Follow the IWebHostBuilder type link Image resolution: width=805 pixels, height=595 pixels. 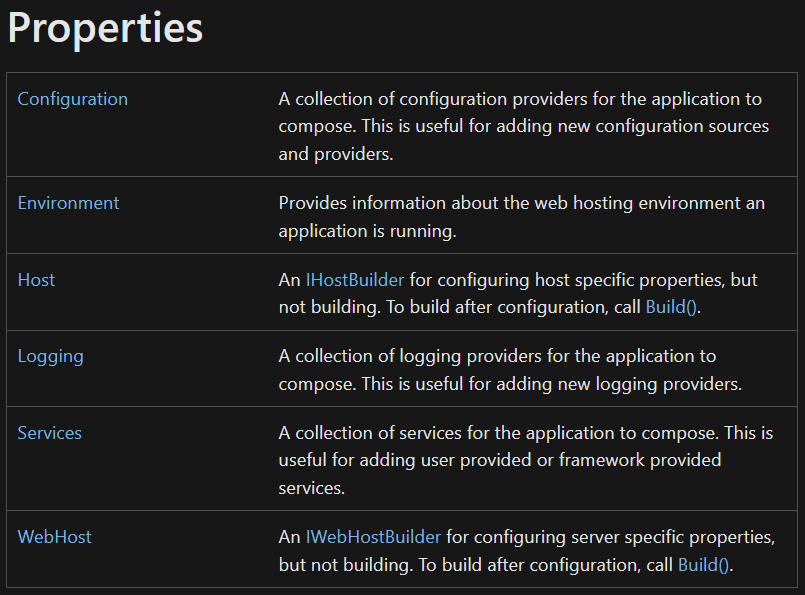click(373, 537)
